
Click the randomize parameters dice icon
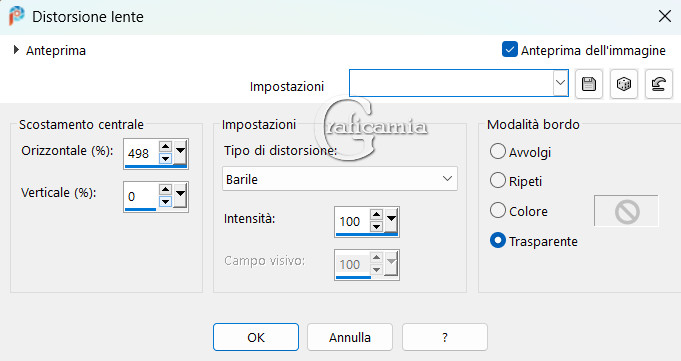pos(624,83)
